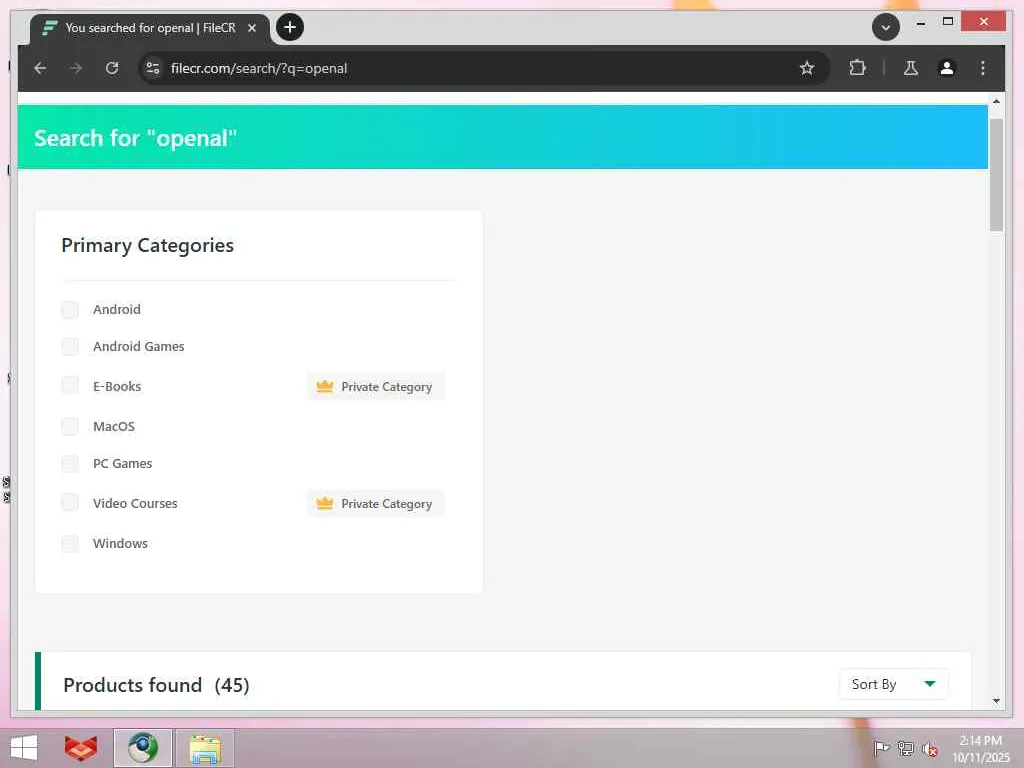Open the Sort By dropdown

(893, 684)
